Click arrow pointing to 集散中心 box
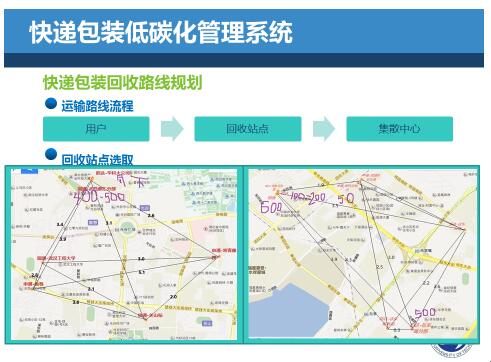Viewport: 491px width, 362px height. pyautogui.click(x=324, y=129)
